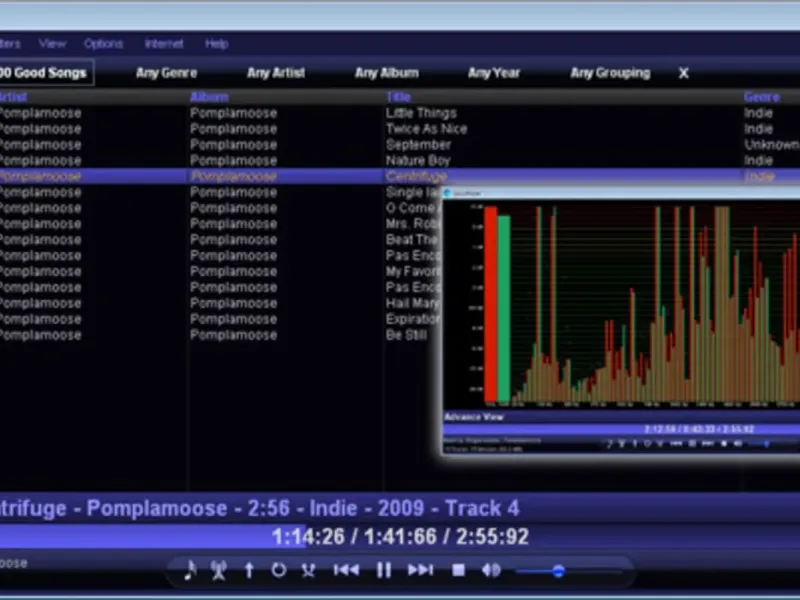Screen dimensions: 800x600
Task: Click the now playing Centrifuge info banner
Action: coord(259,508)
